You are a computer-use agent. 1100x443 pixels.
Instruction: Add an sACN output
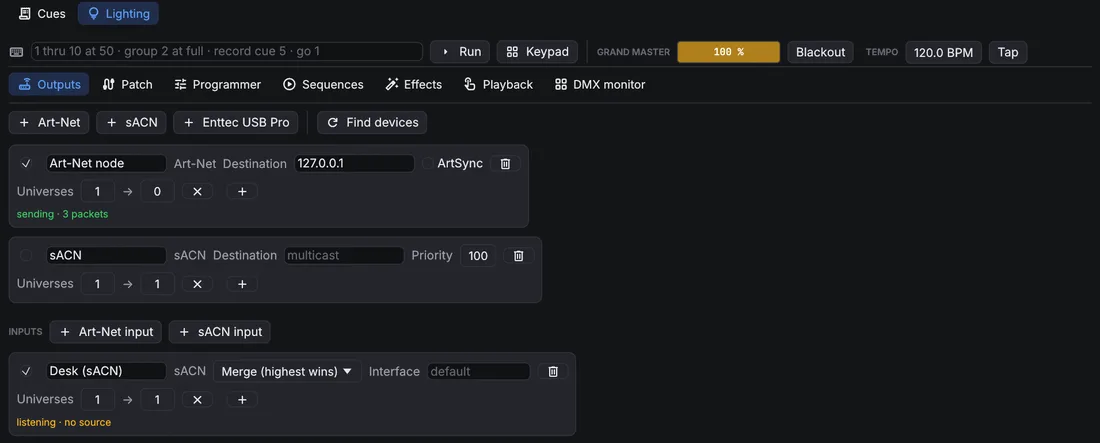click(131, 122)
